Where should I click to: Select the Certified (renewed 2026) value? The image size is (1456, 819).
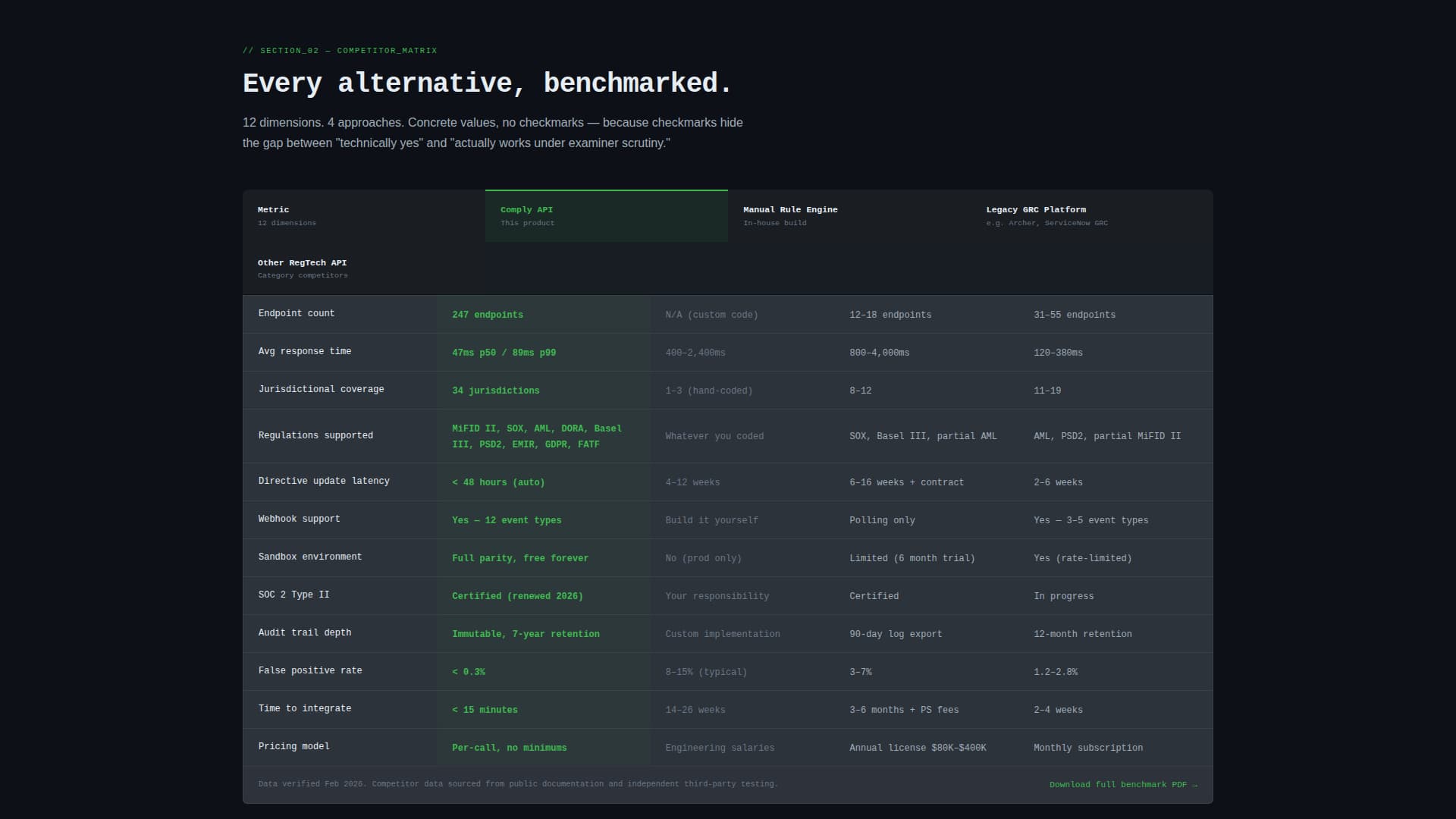click(516, 595)
